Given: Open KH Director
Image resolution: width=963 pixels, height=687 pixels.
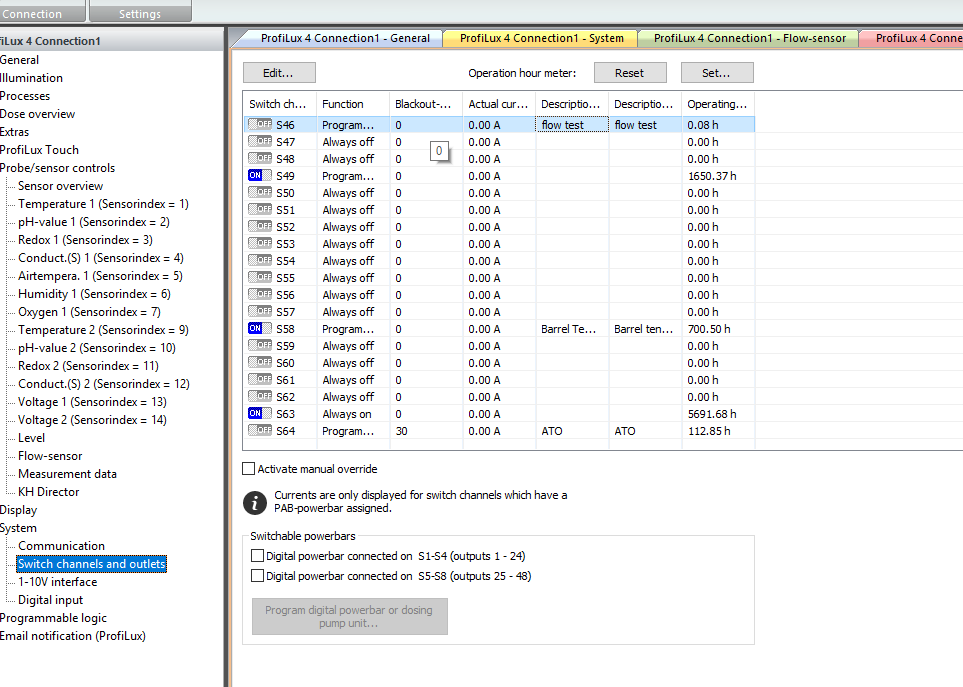Looking at the screenshot, I should pyautogui.click(x=49, y=492).
